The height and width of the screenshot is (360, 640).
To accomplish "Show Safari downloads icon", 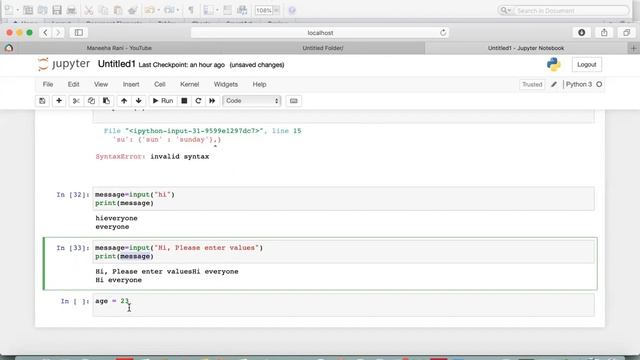I will tap(582, 33).
